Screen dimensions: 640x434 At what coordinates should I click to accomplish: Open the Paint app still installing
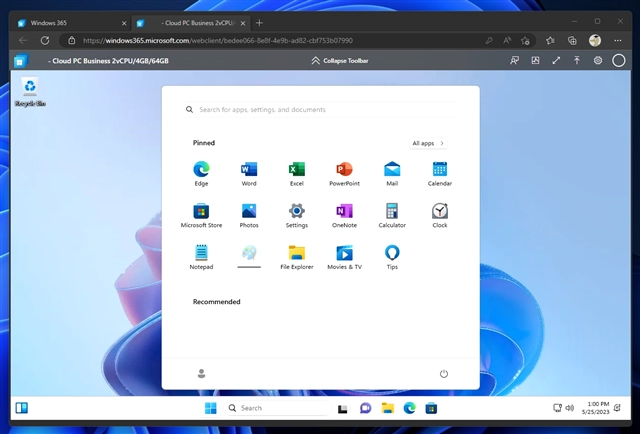pyautogui.click(x=249, y=257)
